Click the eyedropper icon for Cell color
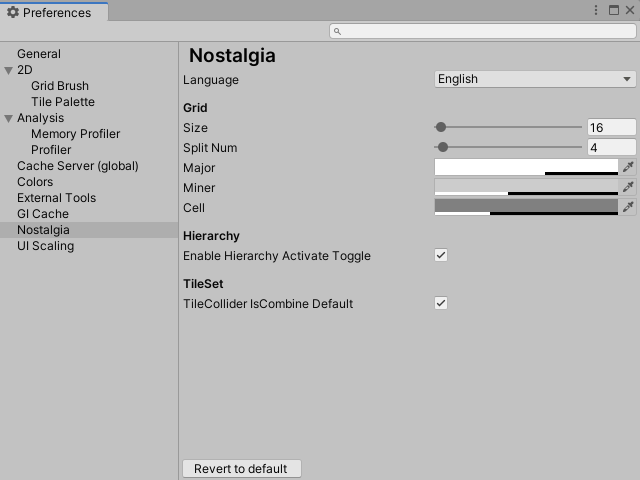Viewport: 640px width, 480px height. coord(628,207)
